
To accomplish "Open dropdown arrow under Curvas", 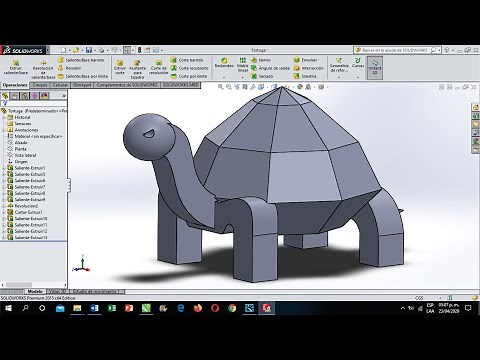I will (x=358, y=77).
